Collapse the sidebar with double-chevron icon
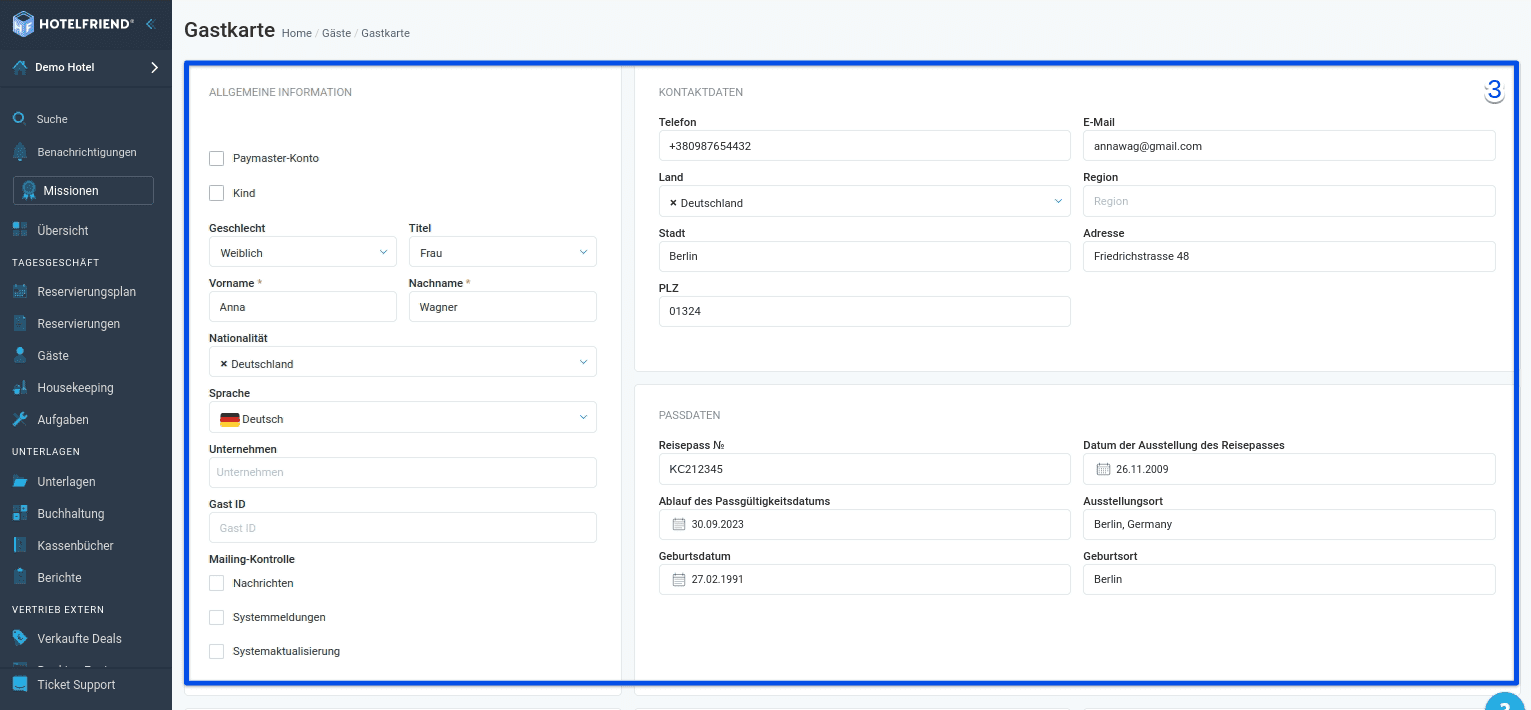The width and height of the screenshot is (1531, 710). pyautogui.click(x=150, y=23)
